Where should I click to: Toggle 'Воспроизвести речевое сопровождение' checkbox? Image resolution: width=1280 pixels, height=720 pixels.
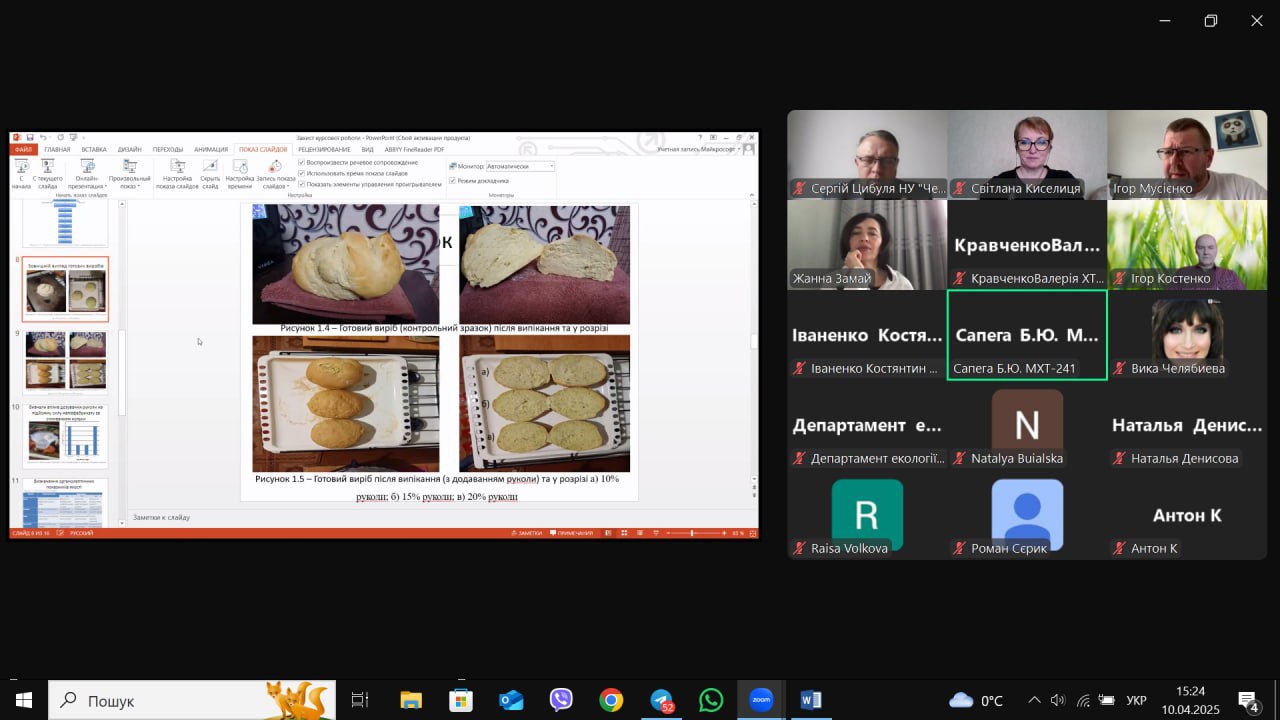point(302,162)
